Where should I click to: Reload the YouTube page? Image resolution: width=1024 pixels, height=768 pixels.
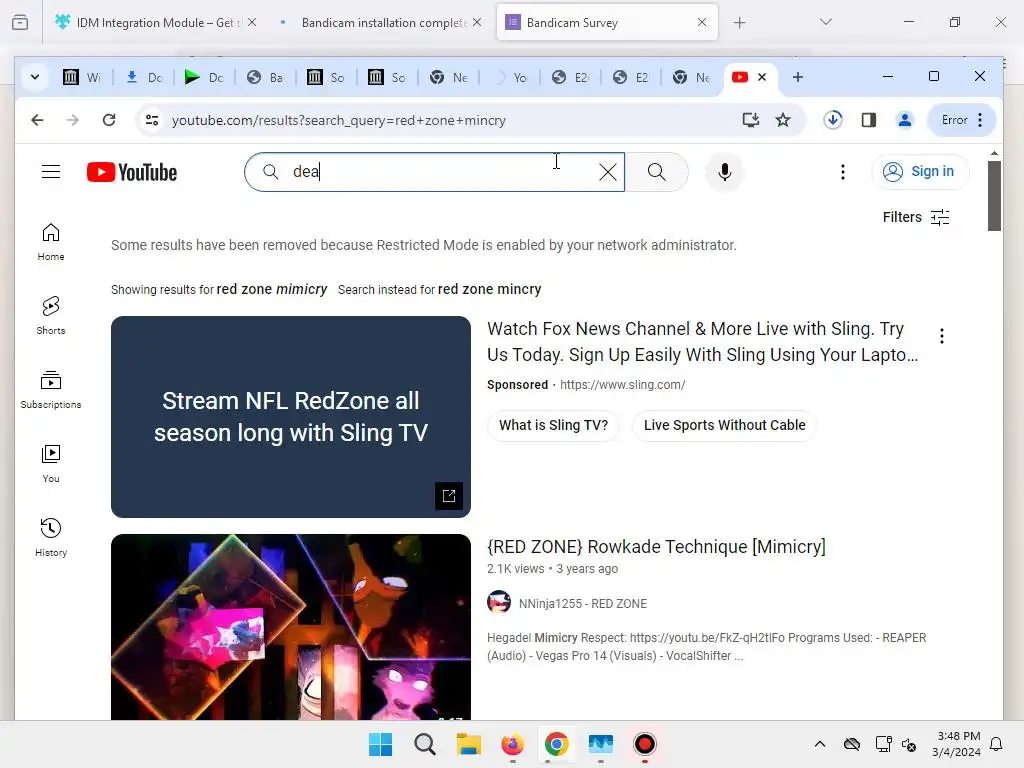(109, 120)
